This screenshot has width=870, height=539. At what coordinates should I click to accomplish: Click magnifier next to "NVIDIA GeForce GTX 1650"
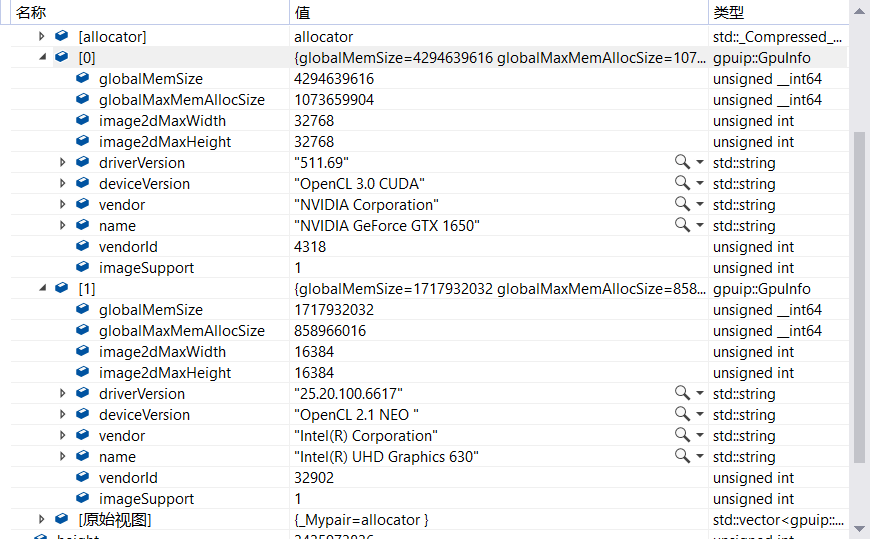681,225
